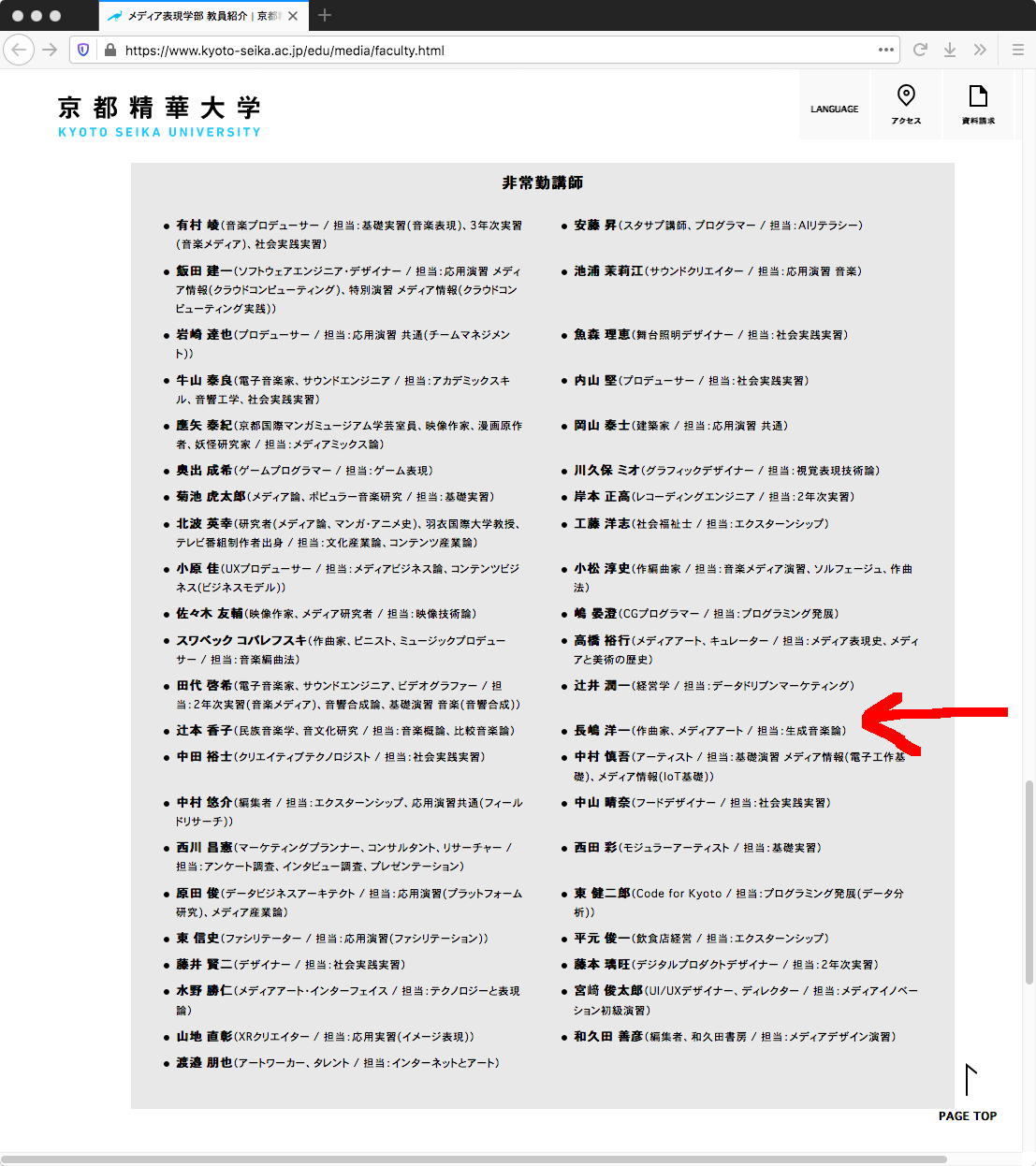Open the downloads panel
Screen dimensions: 1036x1166
(950, 50)
